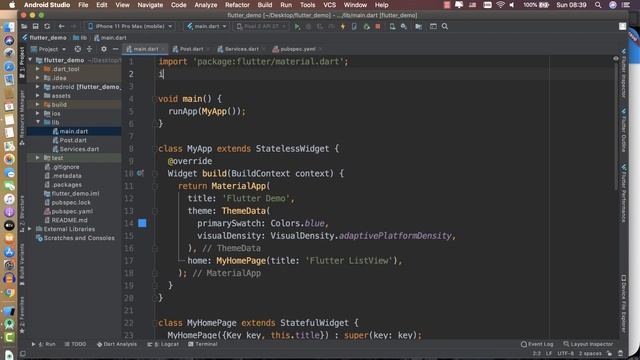This screenshot has width=640, height=360.
Task: Click the Flutter Hot Reload lightning icon
Action: point(343,27)
